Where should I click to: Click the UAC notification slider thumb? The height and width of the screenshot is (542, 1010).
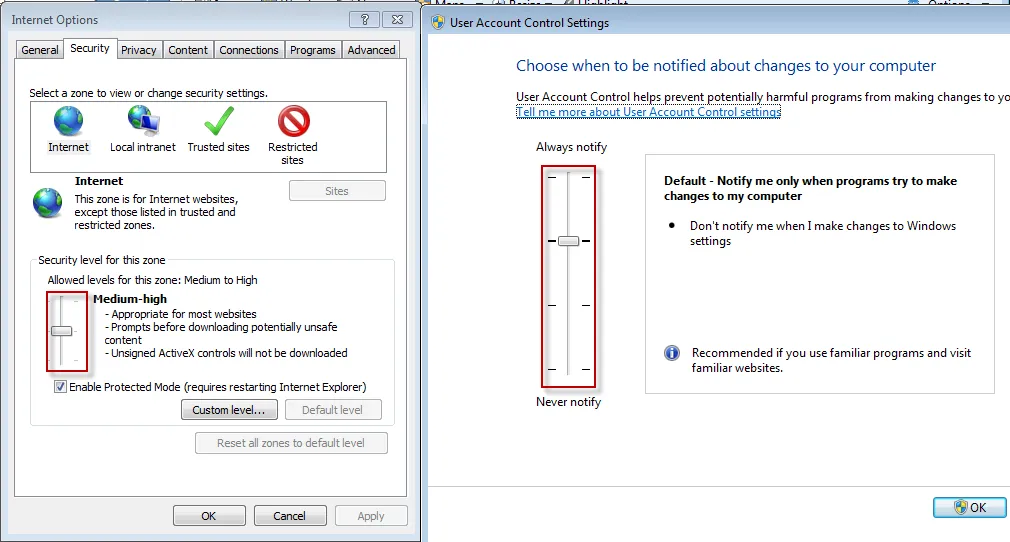click(569, 241)
